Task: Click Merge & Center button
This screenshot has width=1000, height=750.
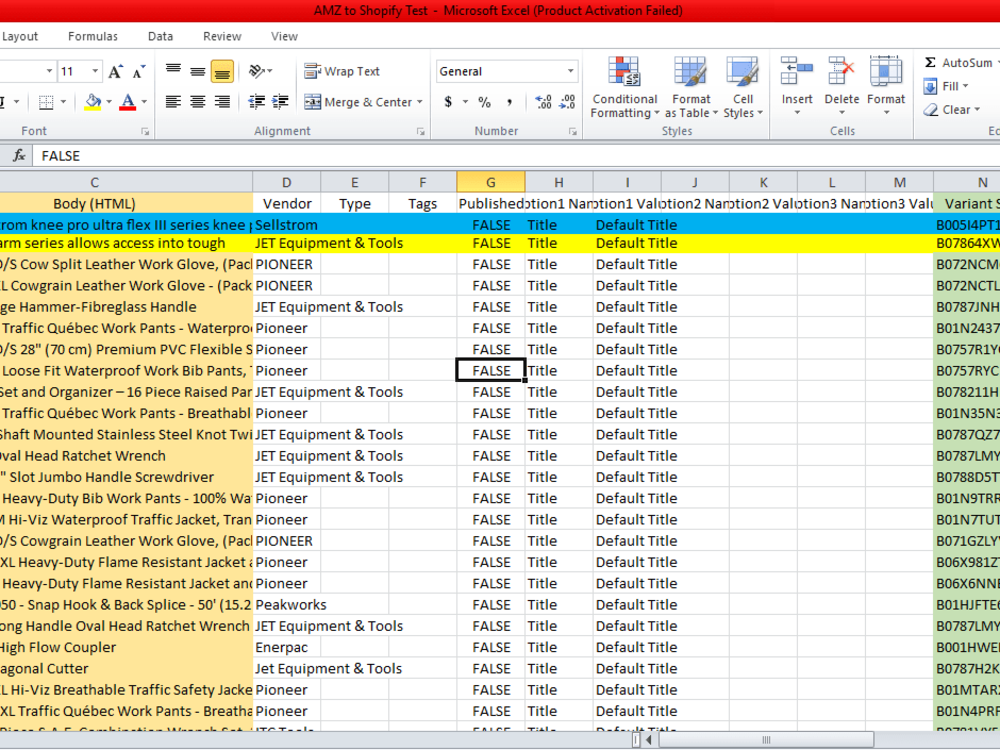Action: point(358,102)
